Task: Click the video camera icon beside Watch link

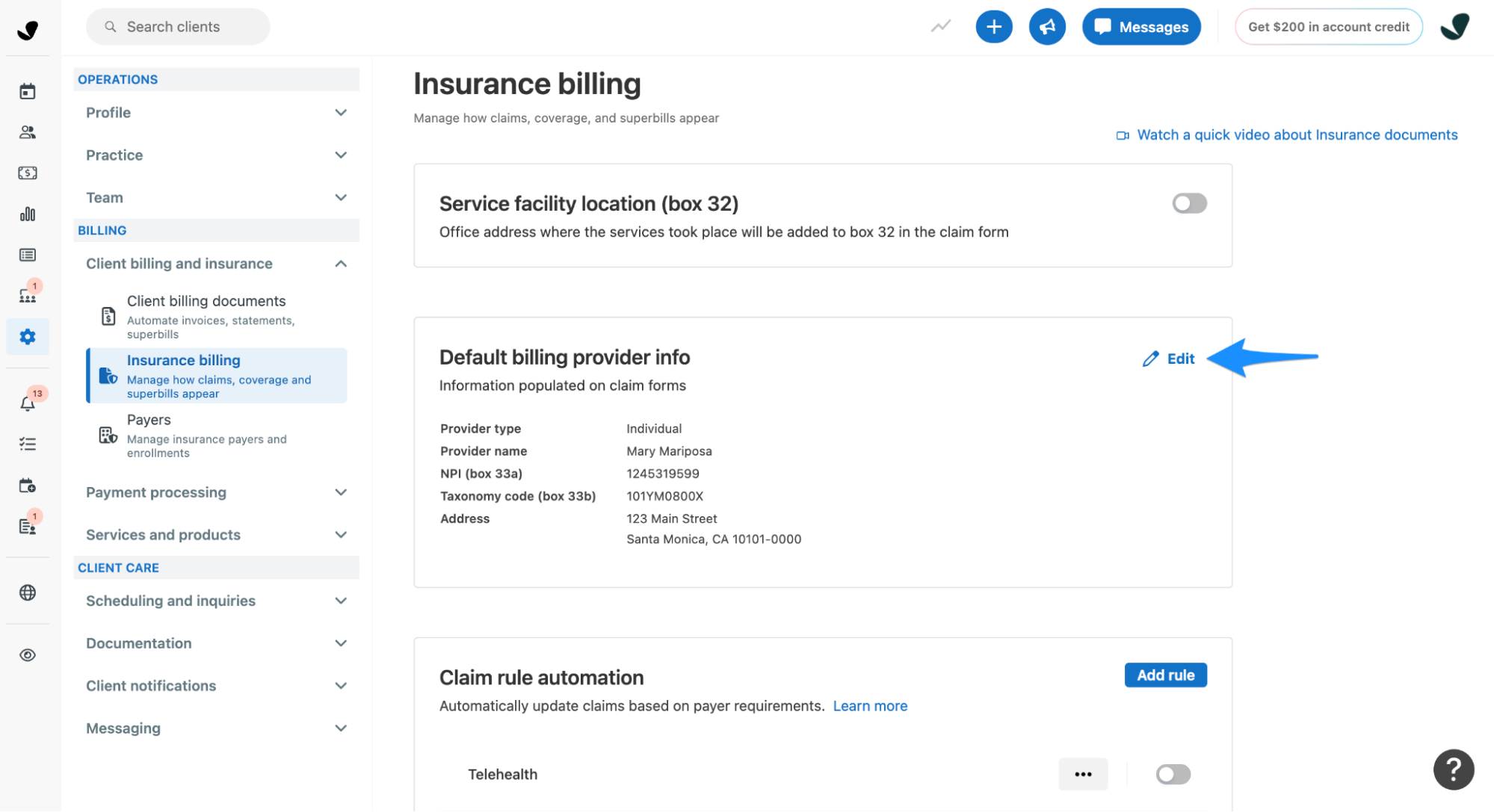Action: (x=1123, y=135)
